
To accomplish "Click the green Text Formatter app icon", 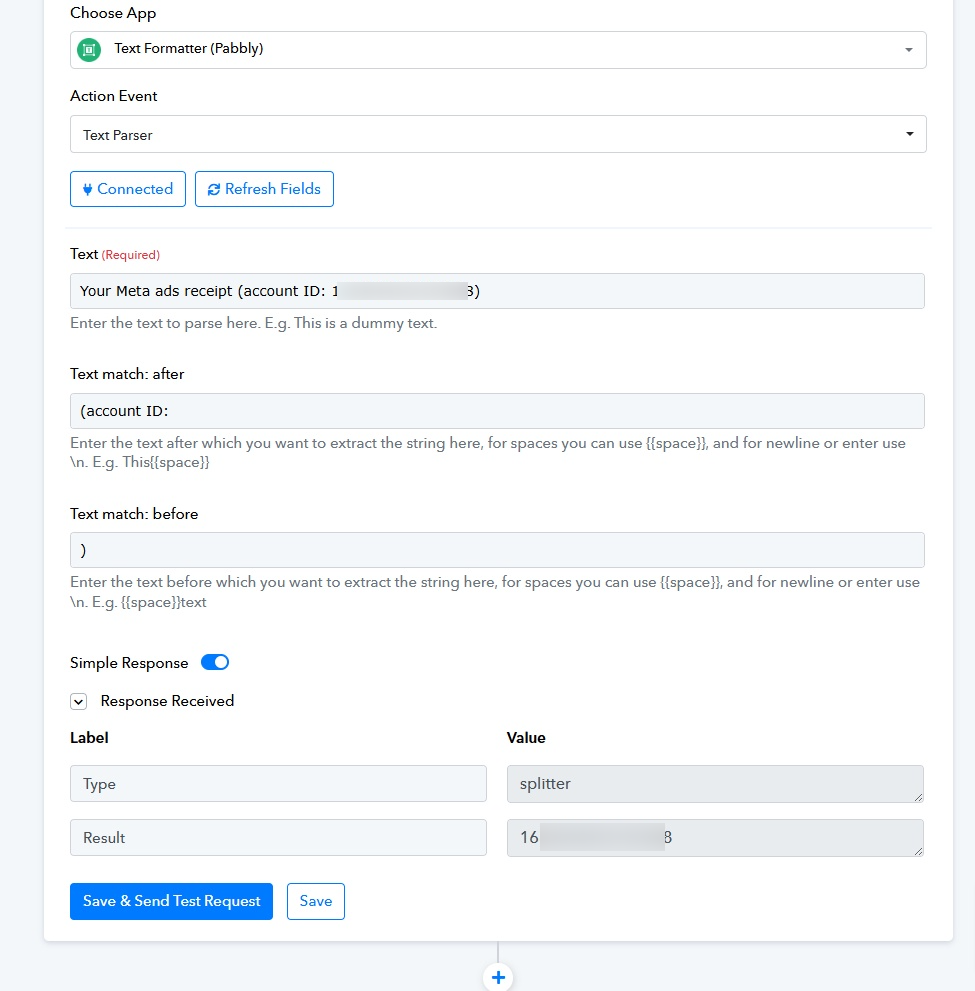I will [x=89, y=49].
